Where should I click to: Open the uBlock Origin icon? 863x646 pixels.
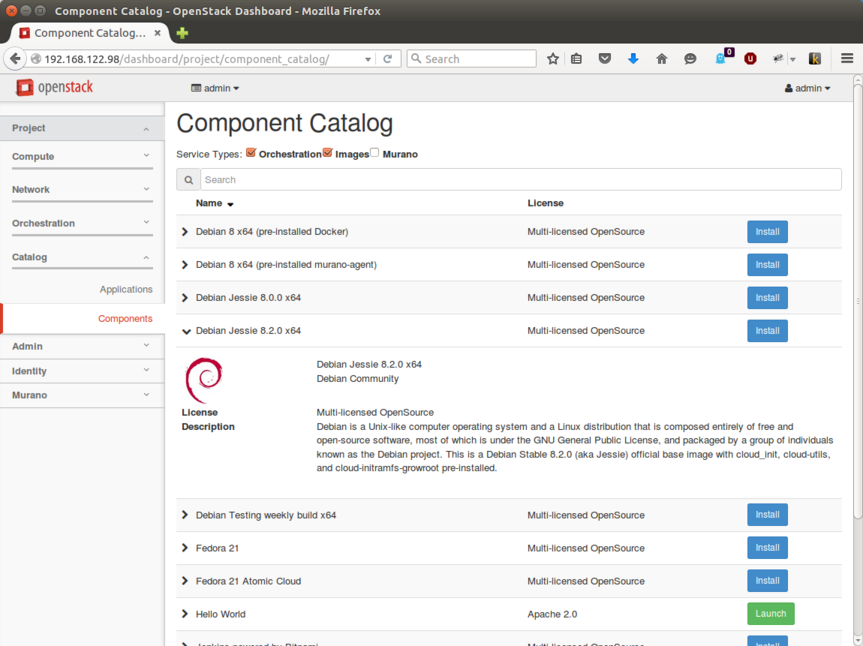tap(750, 58)
